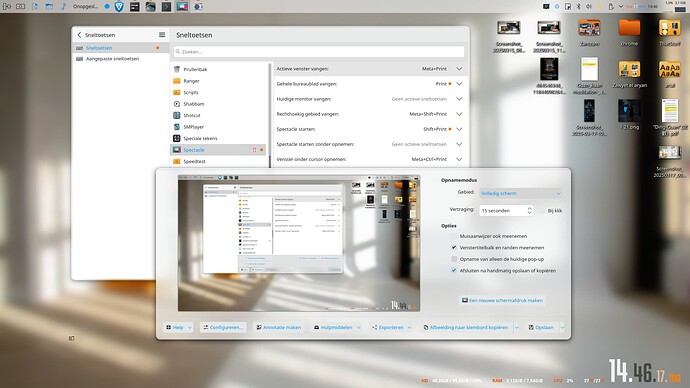690x388 pixels.
Task: Toggle Afsluiten na handmatig opslaan of kopiëren
Action: point(454,271)
